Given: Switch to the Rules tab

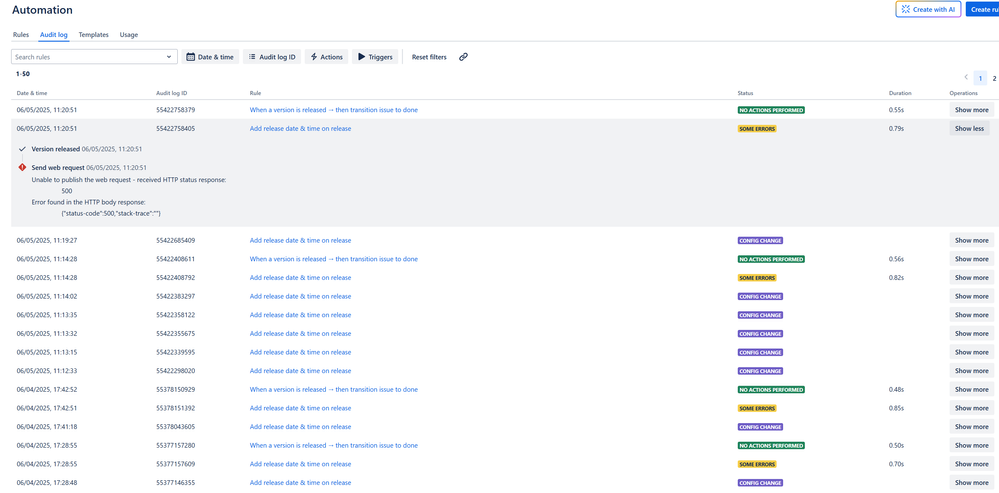Looking at the screenshot, I should click(21, 34).
